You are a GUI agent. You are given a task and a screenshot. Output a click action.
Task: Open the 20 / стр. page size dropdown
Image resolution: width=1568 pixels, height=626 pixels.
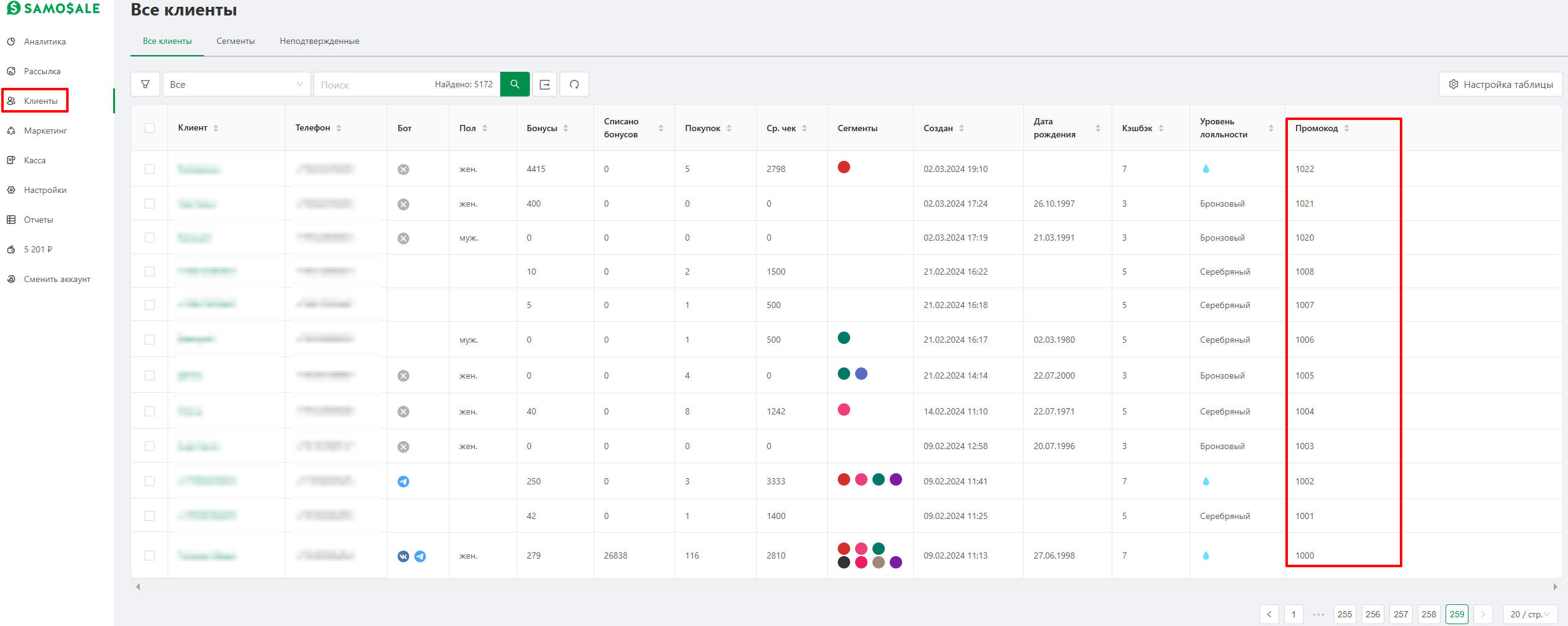point(1530,614)
